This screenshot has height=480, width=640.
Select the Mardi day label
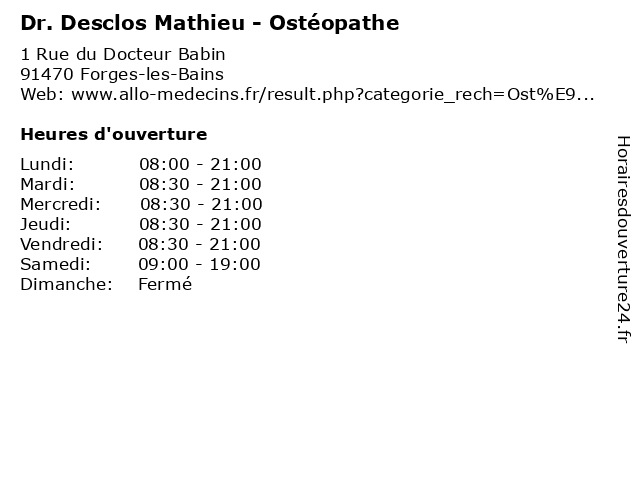pos(48,184)
